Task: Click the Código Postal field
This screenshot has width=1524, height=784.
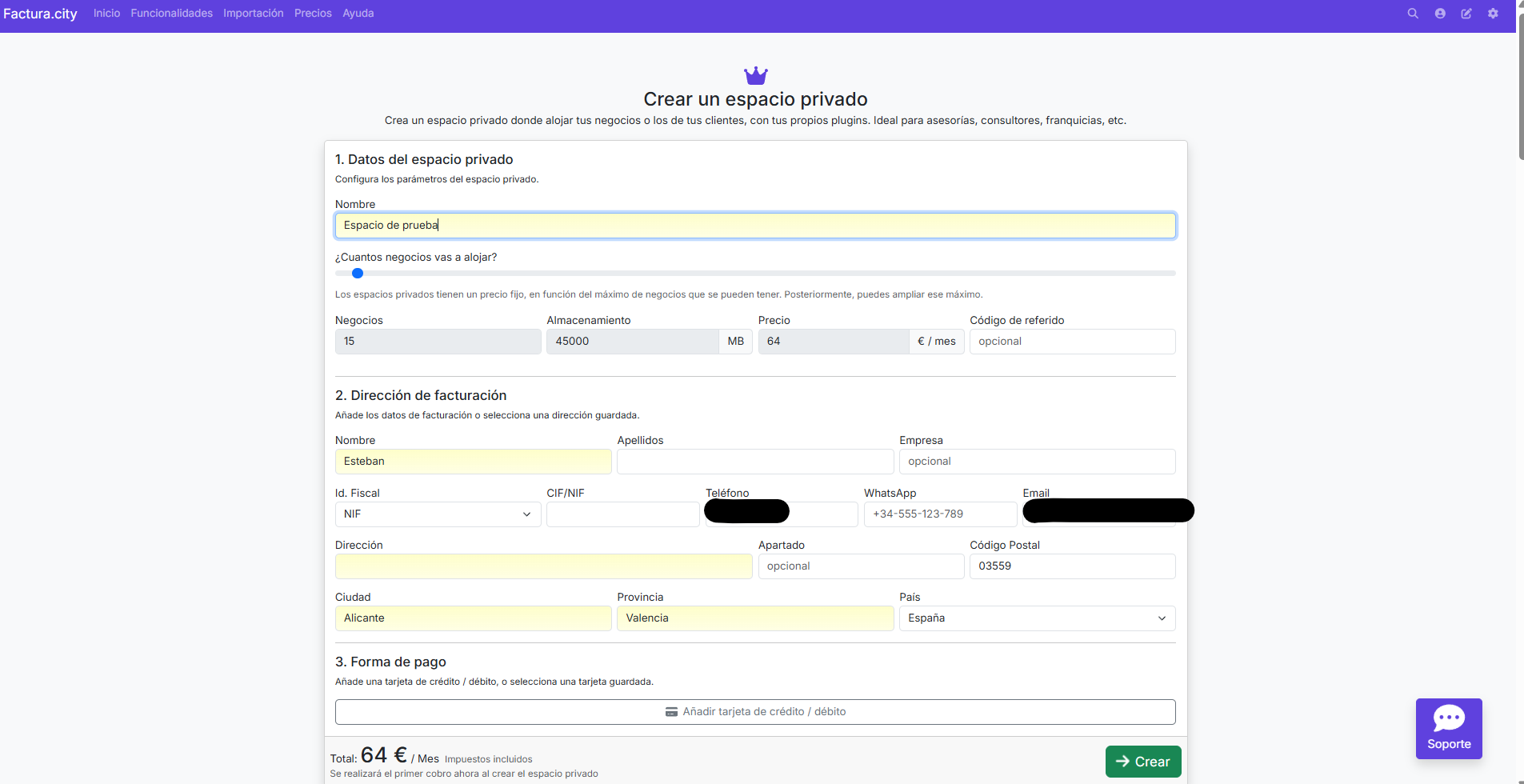Action: click(x=1072, y=566)
